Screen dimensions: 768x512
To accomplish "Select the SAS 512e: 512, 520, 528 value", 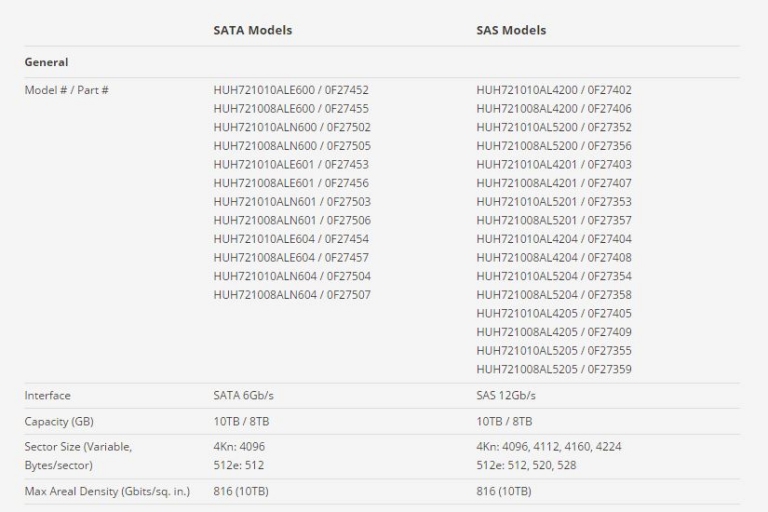I will (x=526, y=465).
